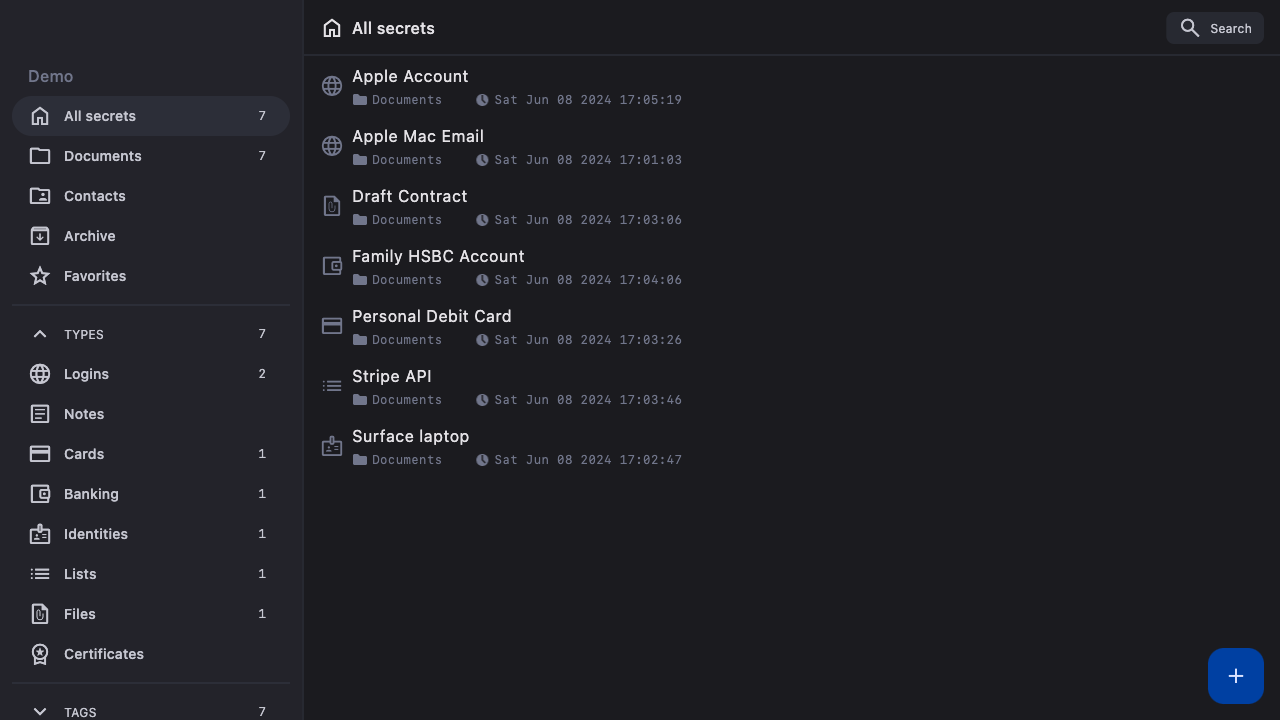Open the Surface laptop identity entry
The height and width of the screenshot is (720, 1280).
(x=410, y=437)
